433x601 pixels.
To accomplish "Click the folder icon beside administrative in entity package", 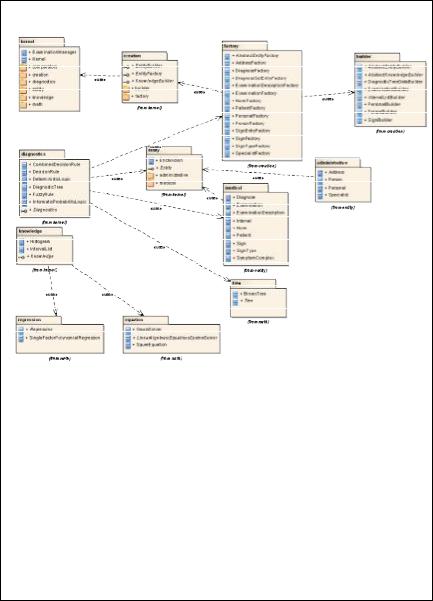I will [151, 175].
